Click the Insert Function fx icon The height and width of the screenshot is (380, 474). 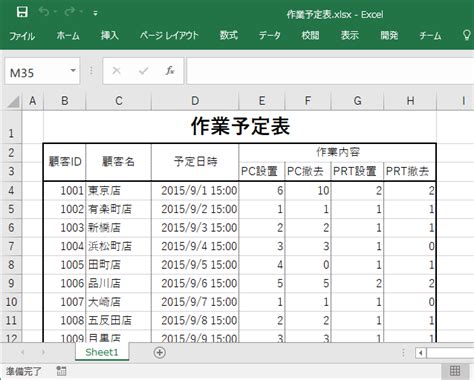[170, 71]
